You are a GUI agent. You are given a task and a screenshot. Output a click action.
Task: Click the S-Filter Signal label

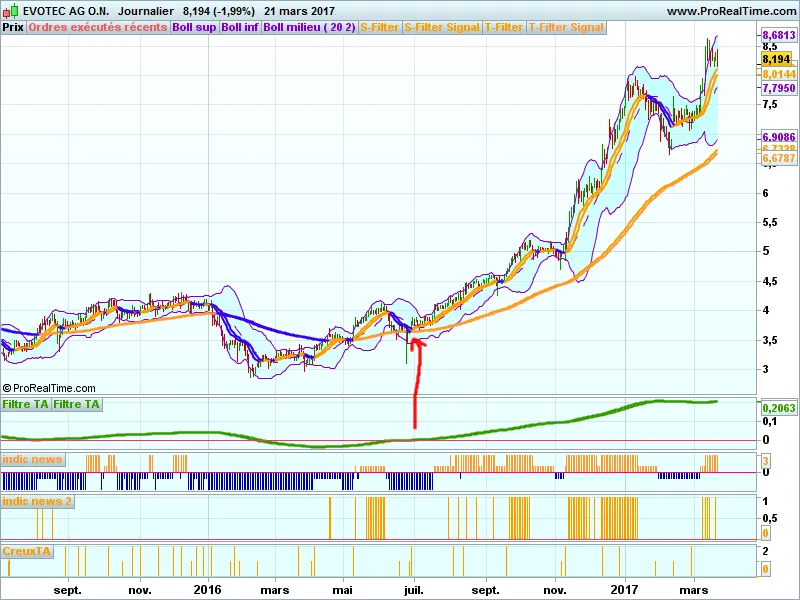point(442,27)
